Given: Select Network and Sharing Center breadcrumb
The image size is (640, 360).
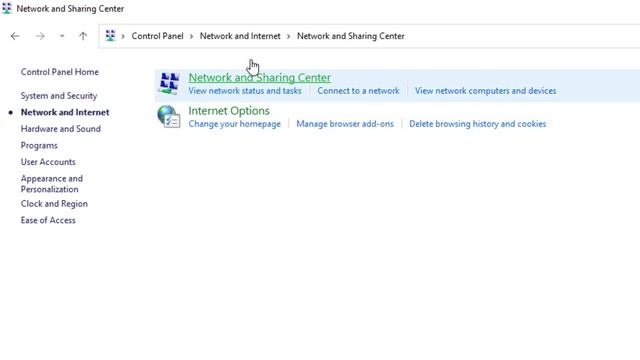Looking at the screenshot, I should [x=351, y=36].
